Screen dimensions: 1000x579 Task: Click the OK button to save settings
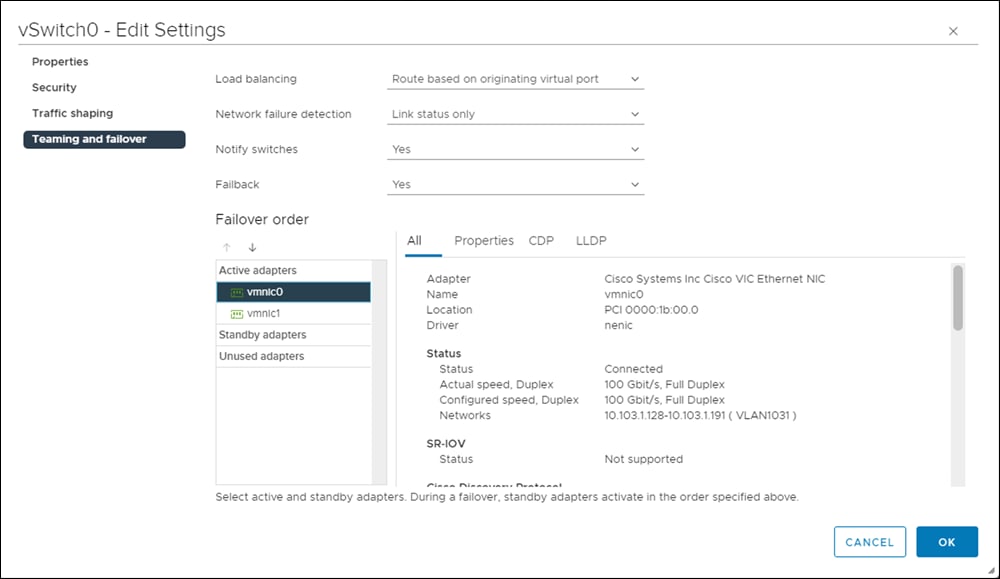(x=946, y=541)
